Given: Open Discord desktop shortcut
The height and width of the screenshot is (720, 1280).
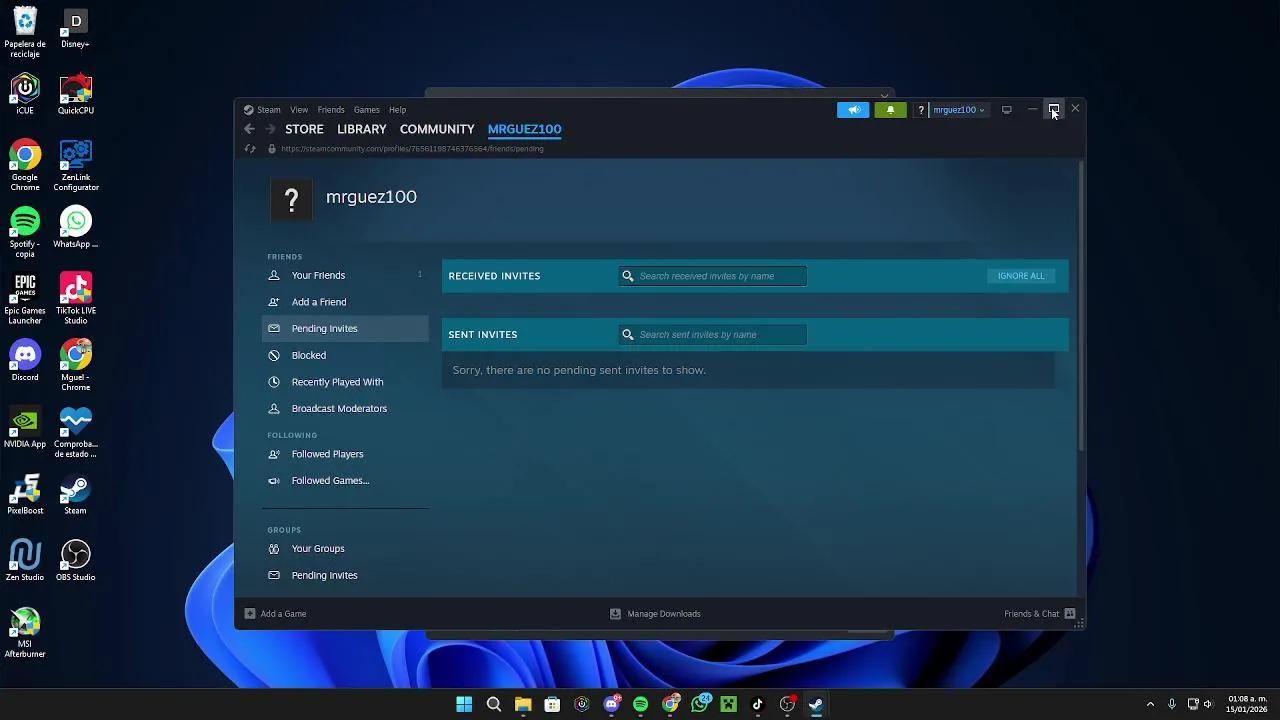Looking at the screenshot, I should [25, 361].
